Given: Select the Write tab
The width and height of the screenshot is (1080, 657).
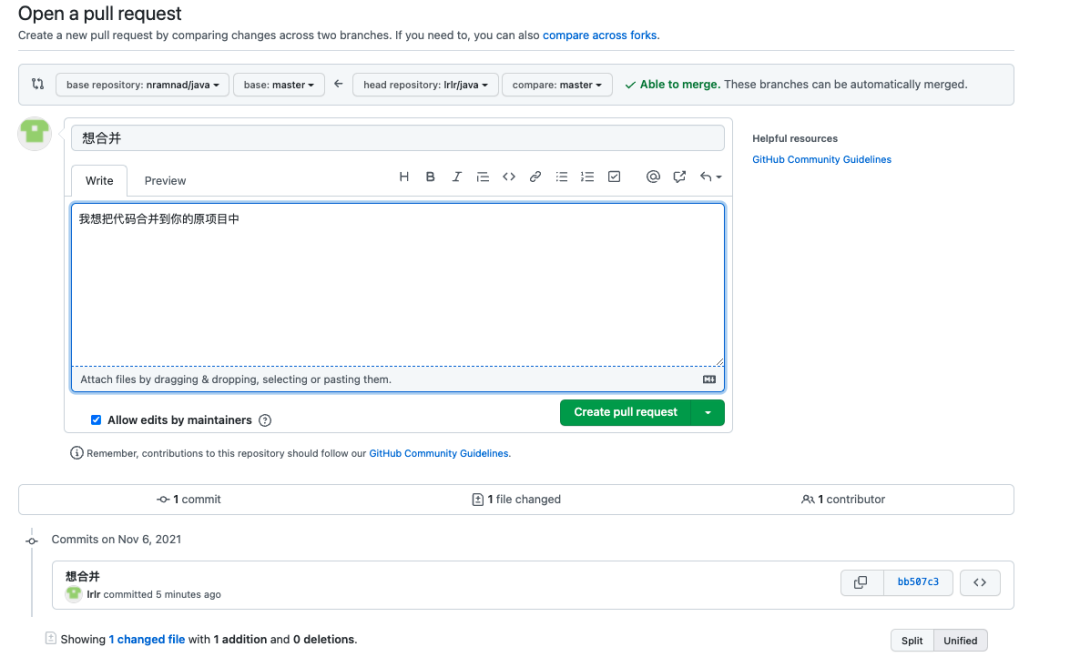Looking at the screenshot, I should pyautogui.click(x=99, y=180).
